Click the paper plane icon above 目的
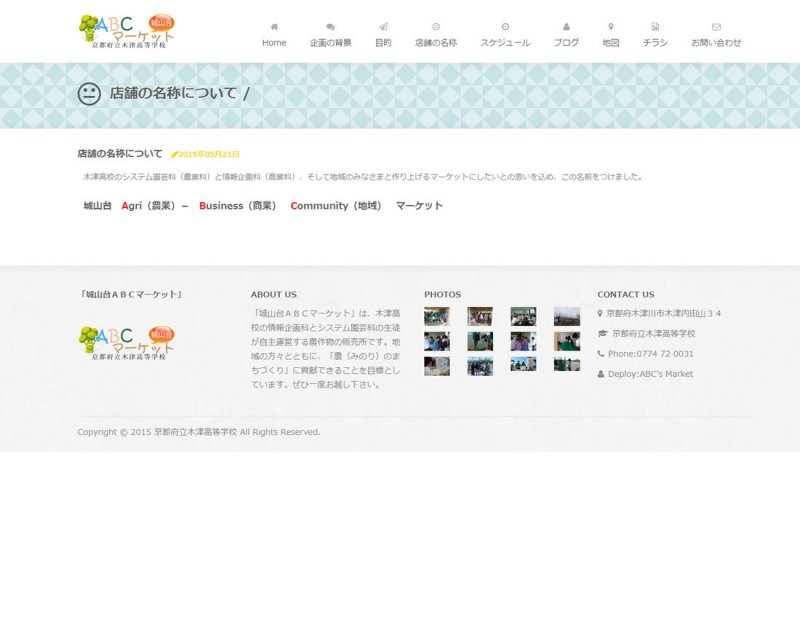The image size is (800, 640). [383, 27]
